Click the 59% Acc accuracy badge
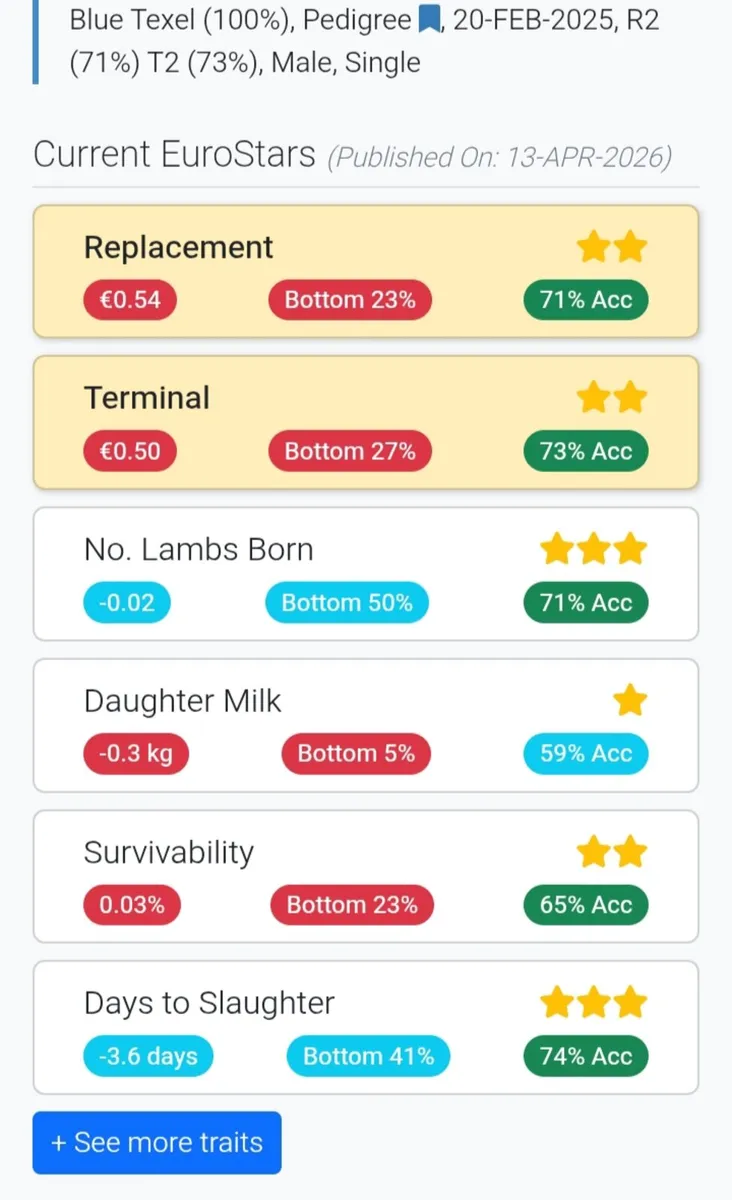This screenshot has height=1200, width=732. (586, 754)
